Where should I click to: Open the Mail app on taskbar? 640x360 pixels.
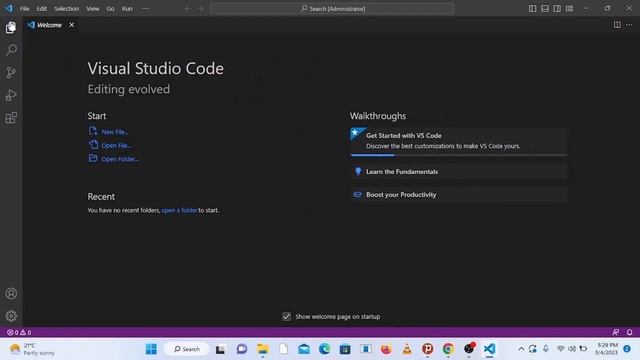click(x=304, y=349)
